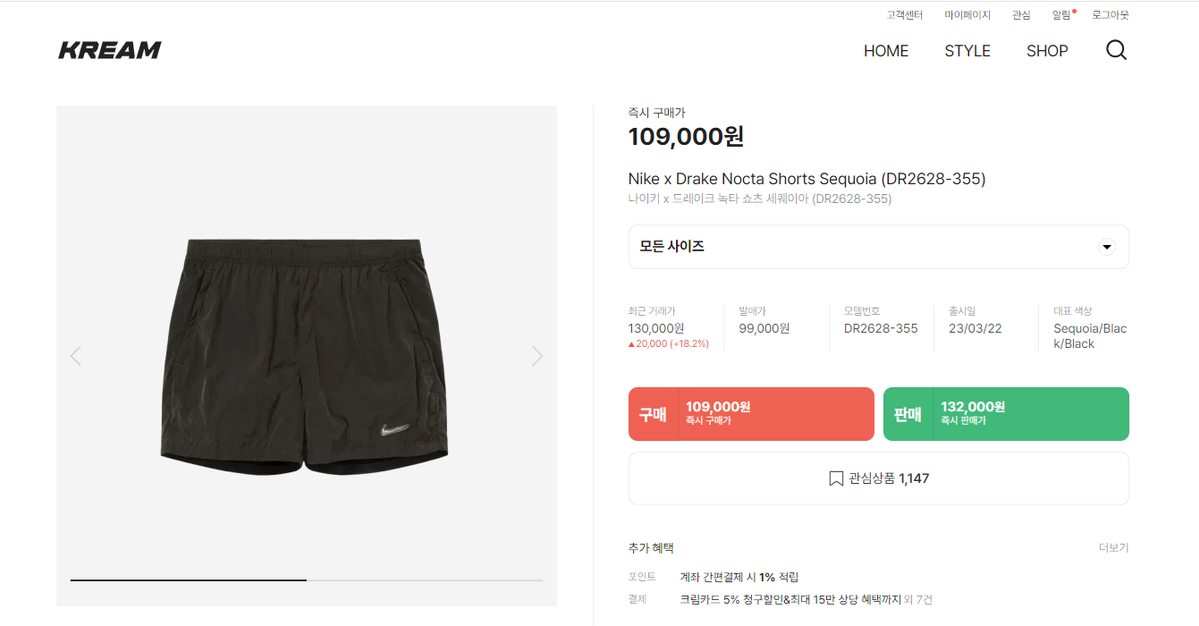
Task: Click the image carousel progress bar
Action: click(307, 580)
